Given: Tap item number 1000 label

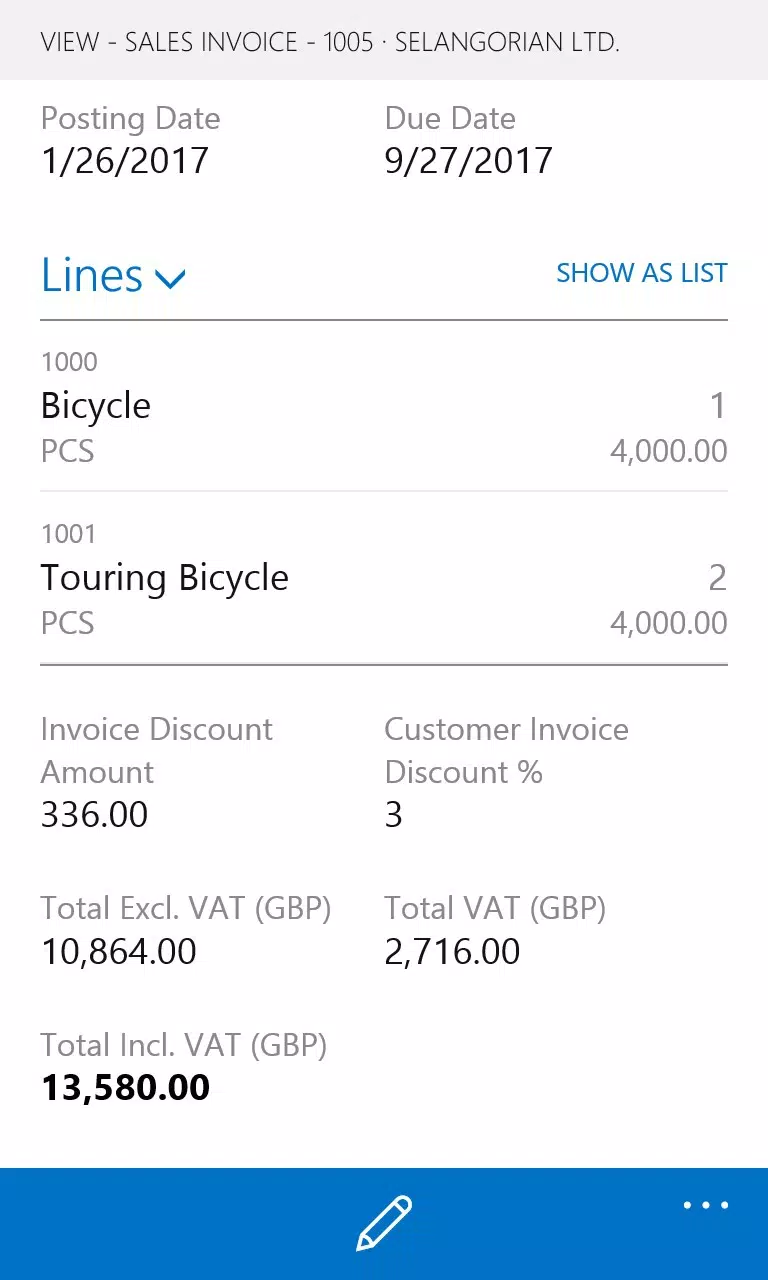Looking at the screenshot, I should tap(69, 362).
